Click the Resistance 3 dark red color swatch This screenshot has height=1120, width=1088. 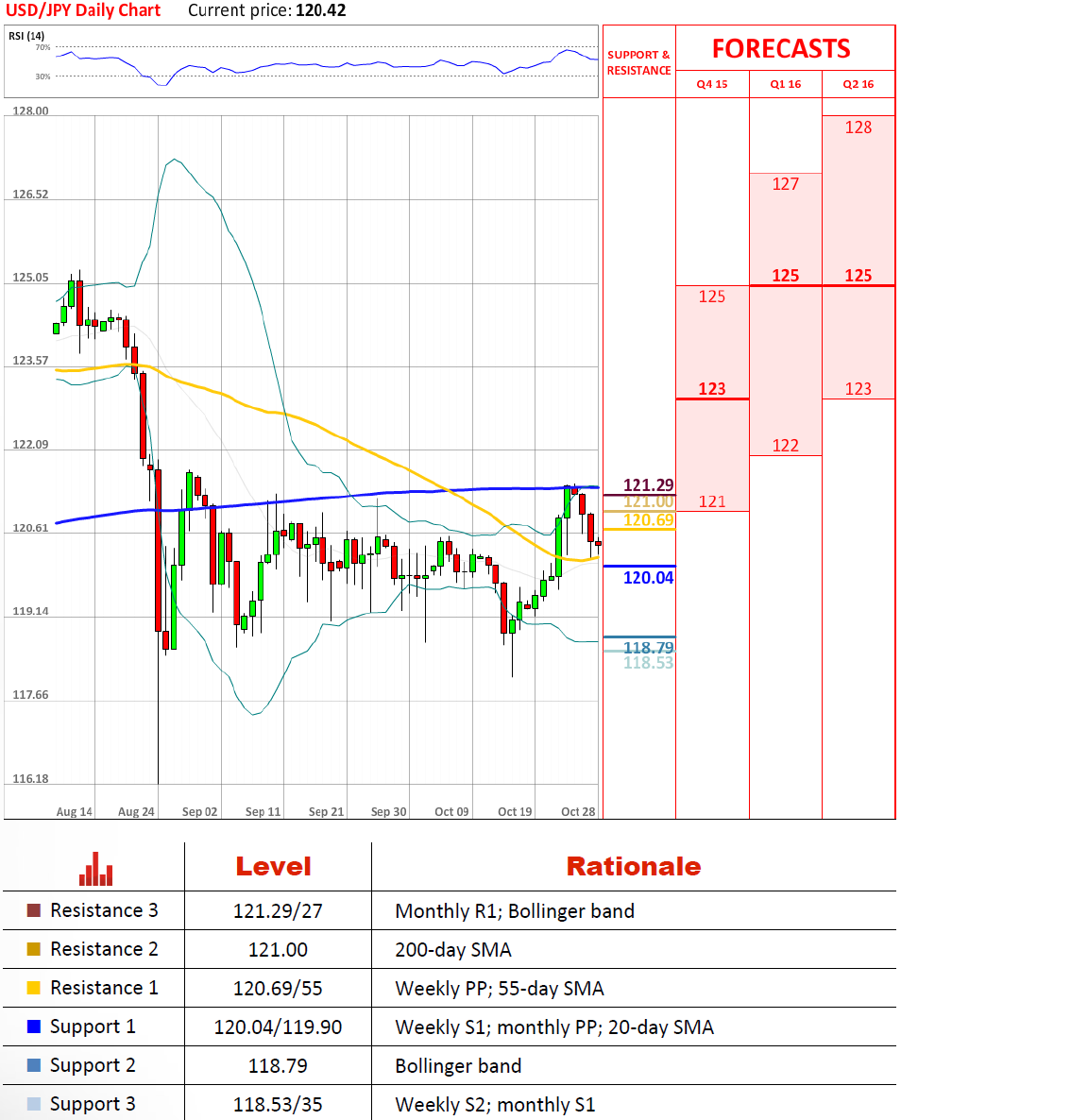click(34, 910)
